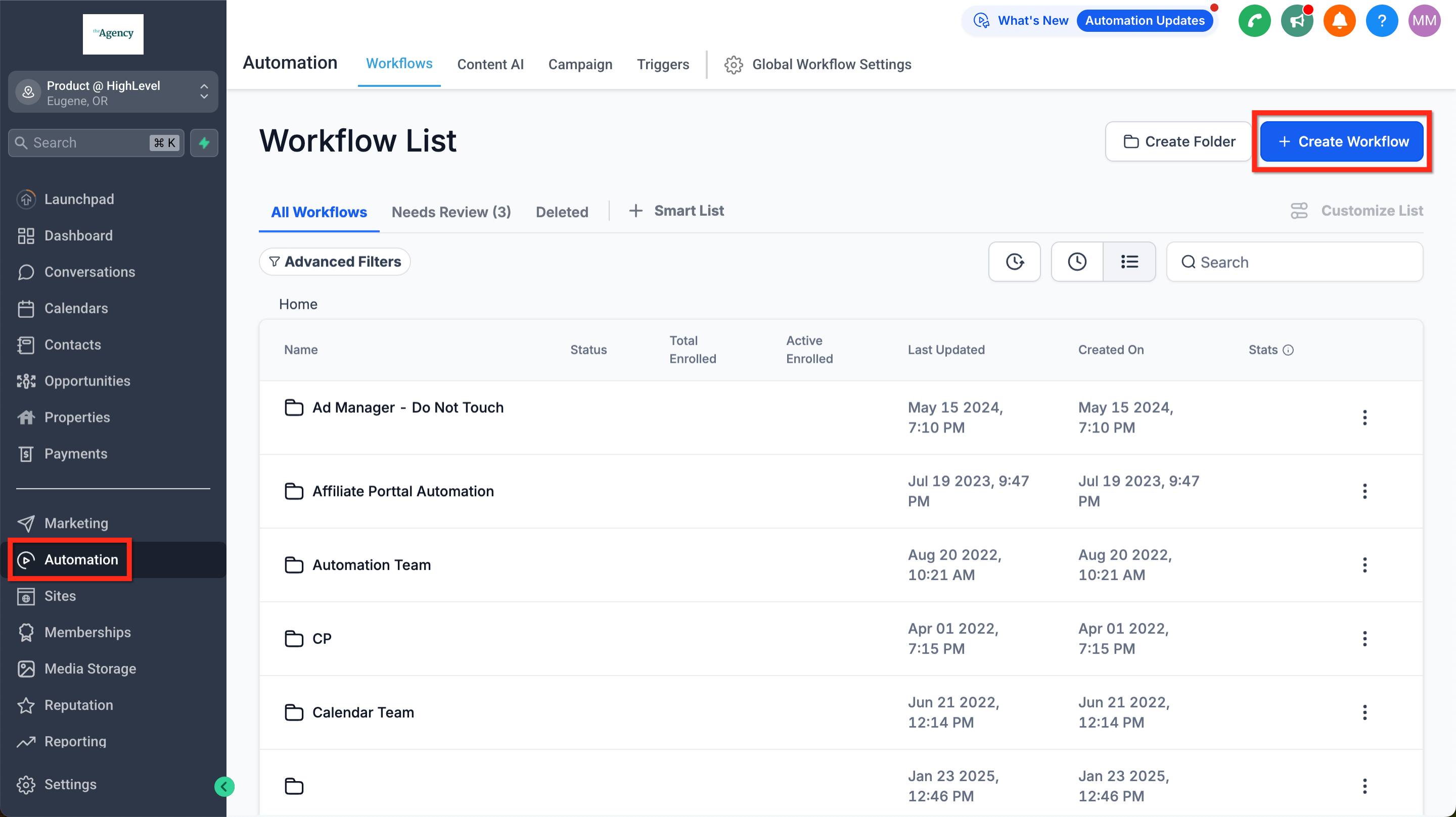The width and height of the screenshot is (1456, 817).
Task: Switch to list view toggle
Action: (1129, 262)
